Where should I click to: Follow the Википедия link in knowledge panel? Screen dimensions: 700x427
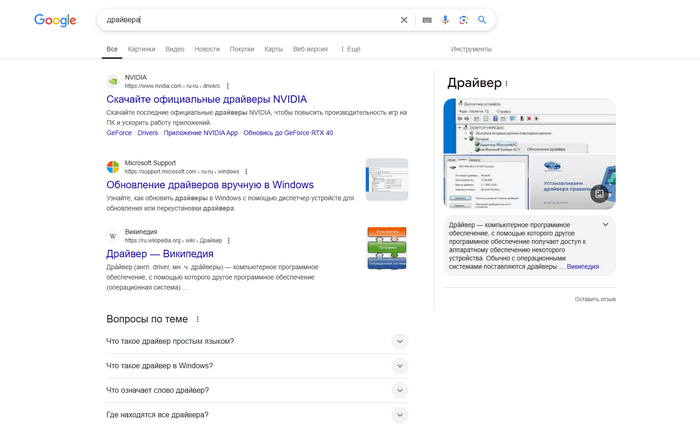tap(583, 267)
